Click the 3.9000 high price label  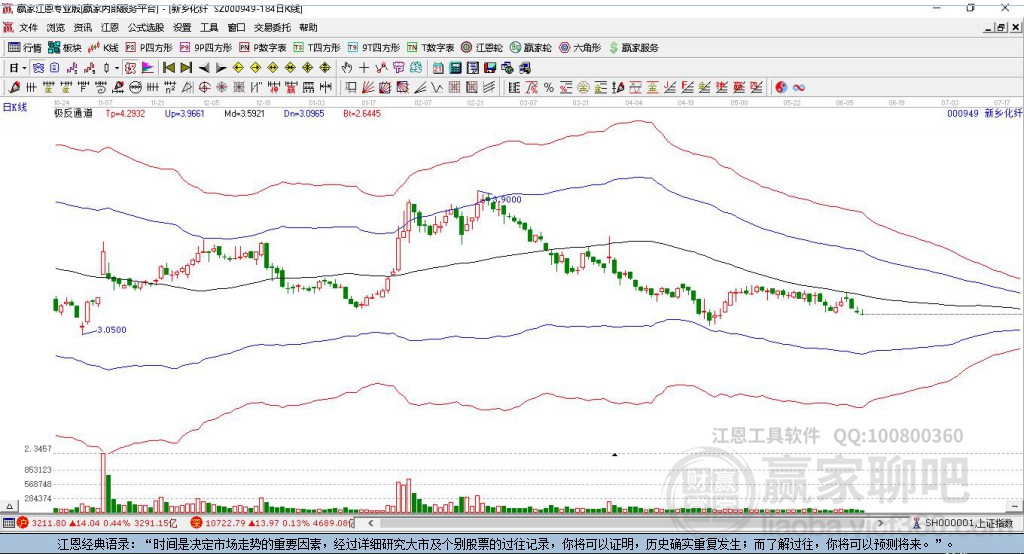click(x=507, y=199)
